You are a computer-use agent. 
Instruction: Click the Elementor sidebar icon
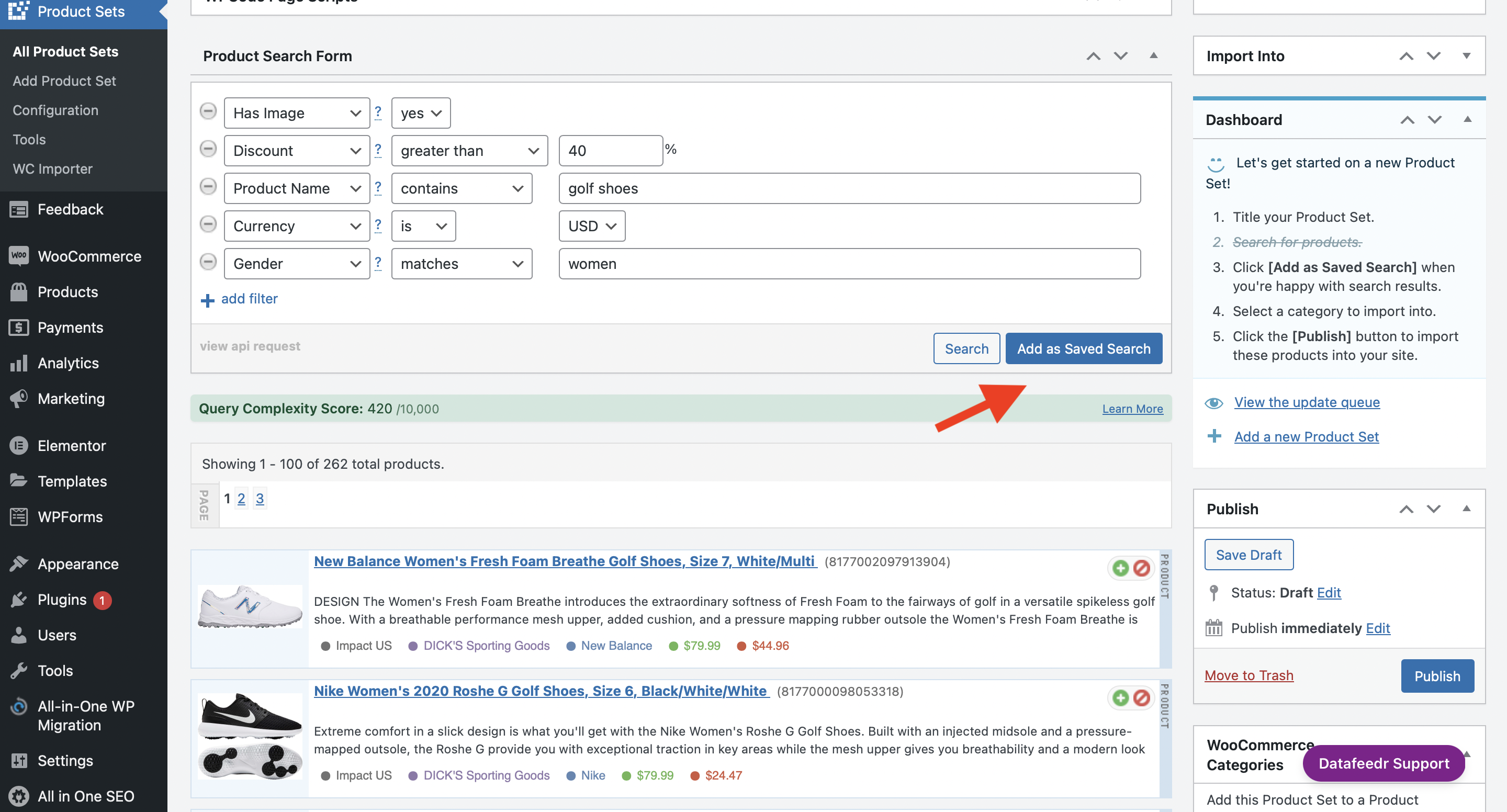pyautogui.click(x=19, y=446)
